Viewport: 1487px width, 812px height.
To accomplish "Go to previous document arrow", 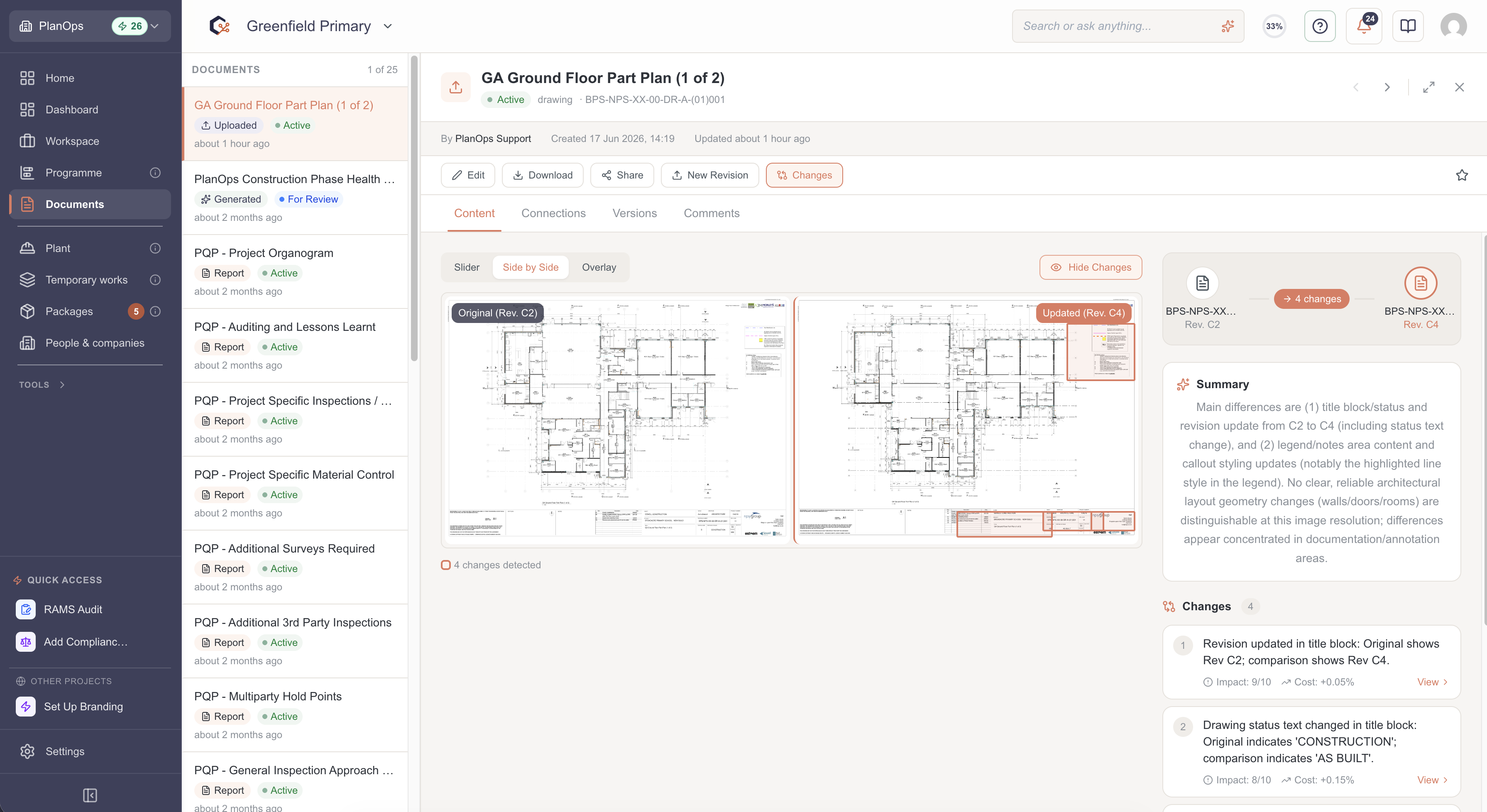I will (x=1356, y=87).
